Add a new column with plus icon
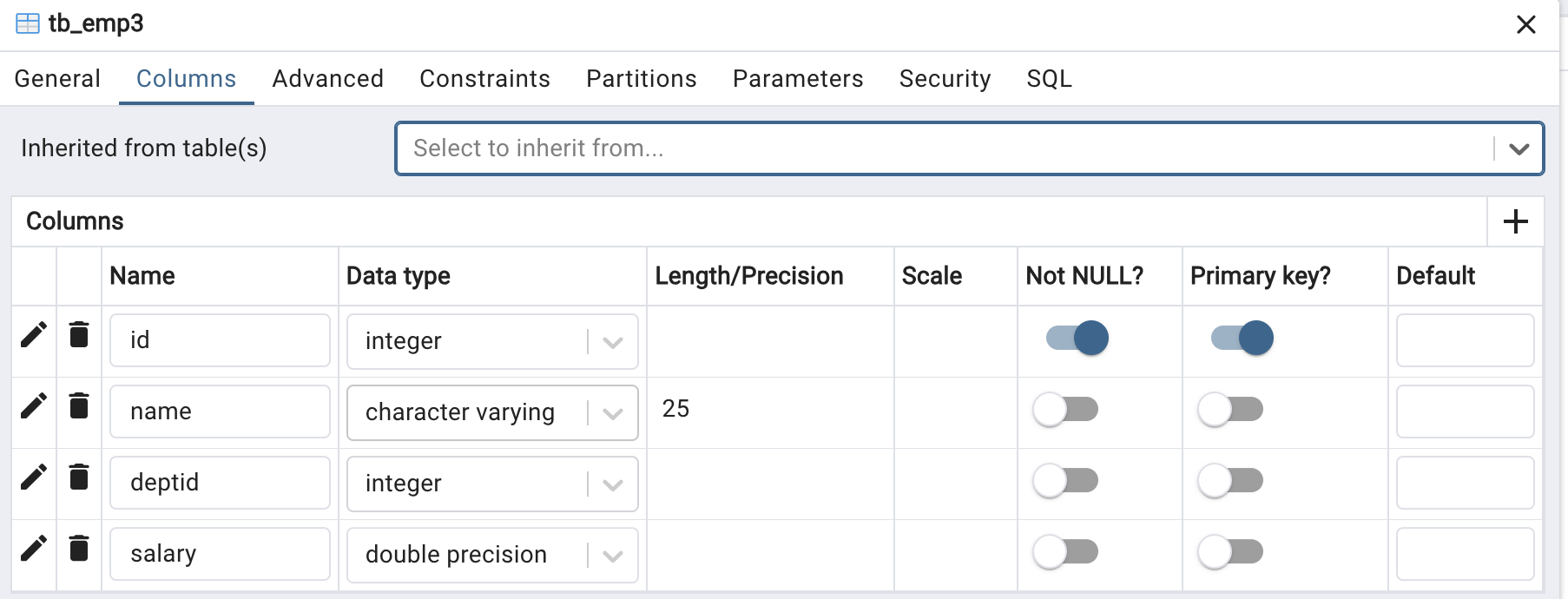 (x=1515, y=221)
